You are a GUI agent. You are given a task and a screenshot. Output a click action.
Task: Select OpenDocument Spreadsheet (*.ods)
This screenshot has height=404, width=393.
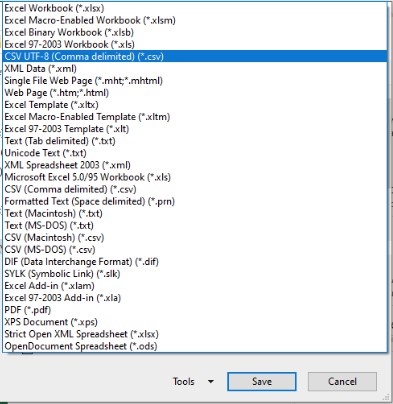coord(195,346)
